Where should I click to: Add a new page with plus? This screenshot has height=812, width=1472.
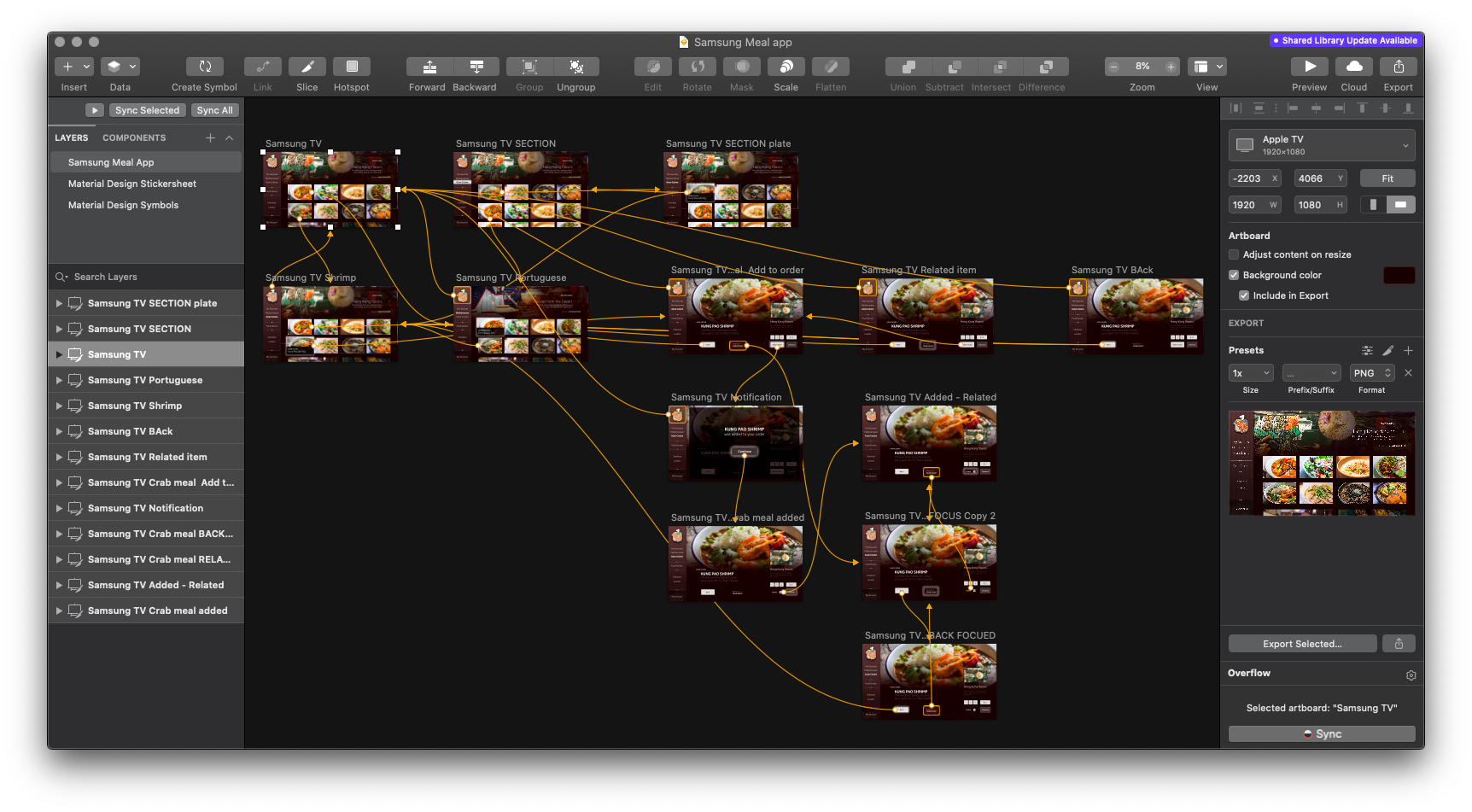(210, 137)
